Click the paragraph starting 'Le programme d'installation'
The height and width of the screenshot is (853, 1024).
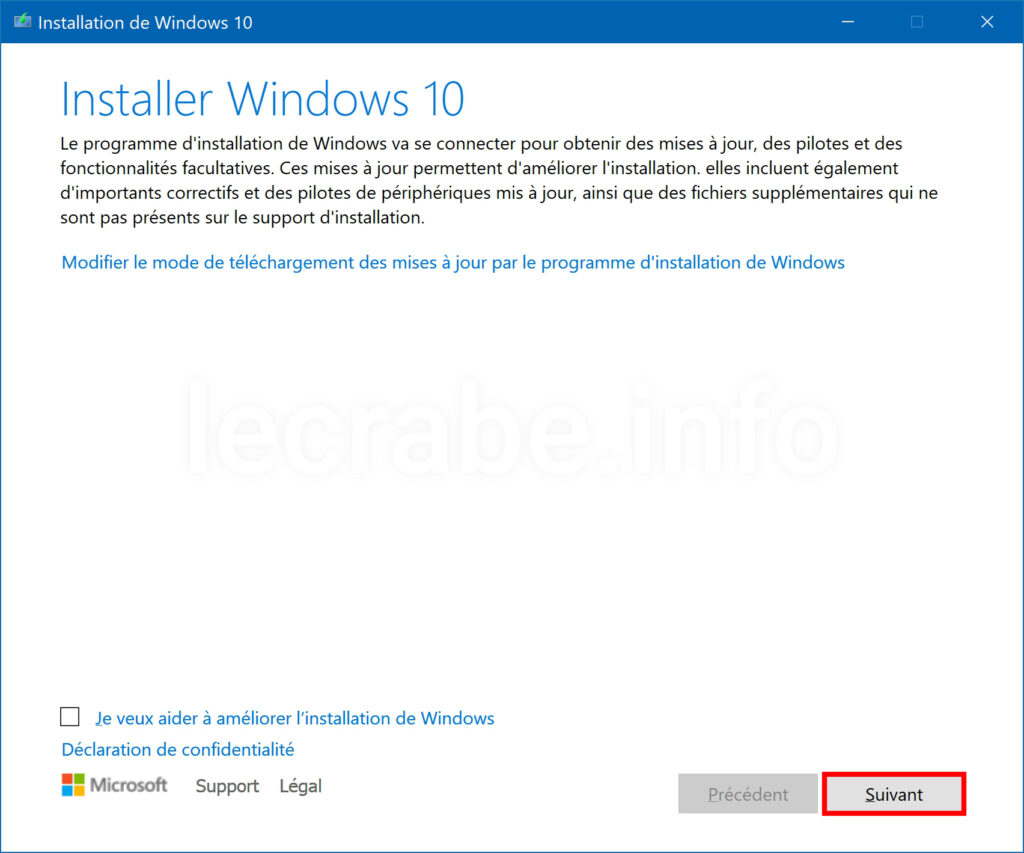coord(499,180)
